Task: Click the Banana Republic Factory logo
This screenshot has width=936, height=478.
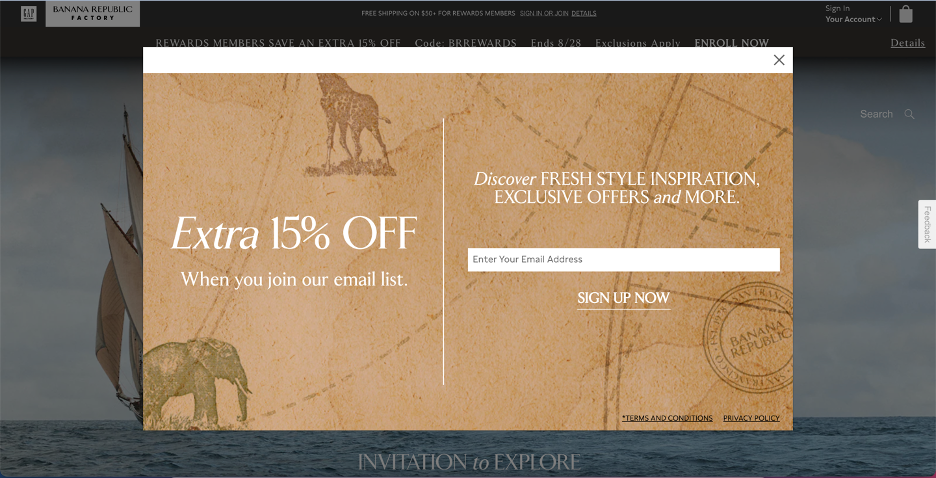Action: point(93,14)
